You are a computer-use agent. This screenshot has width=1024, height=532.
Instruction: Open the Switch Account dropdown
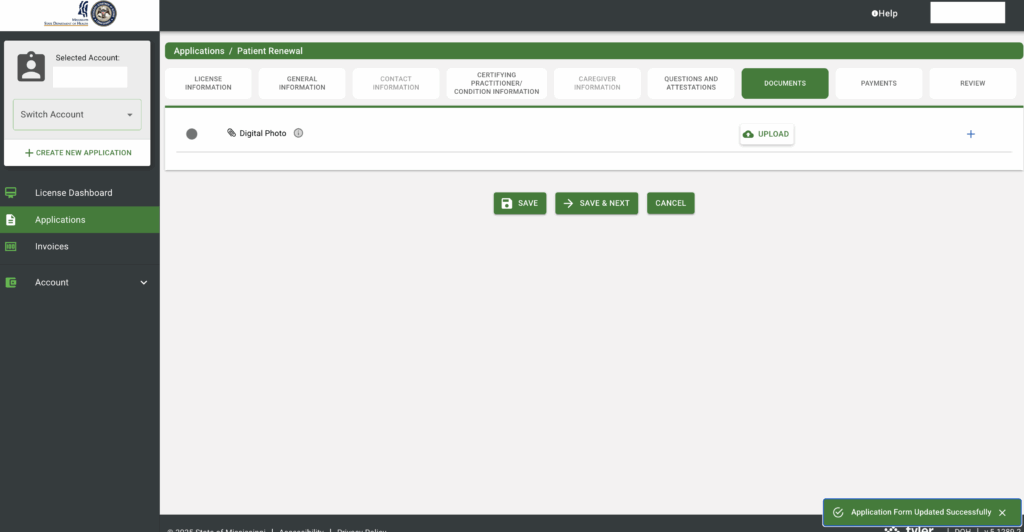(x=77, y=115)
